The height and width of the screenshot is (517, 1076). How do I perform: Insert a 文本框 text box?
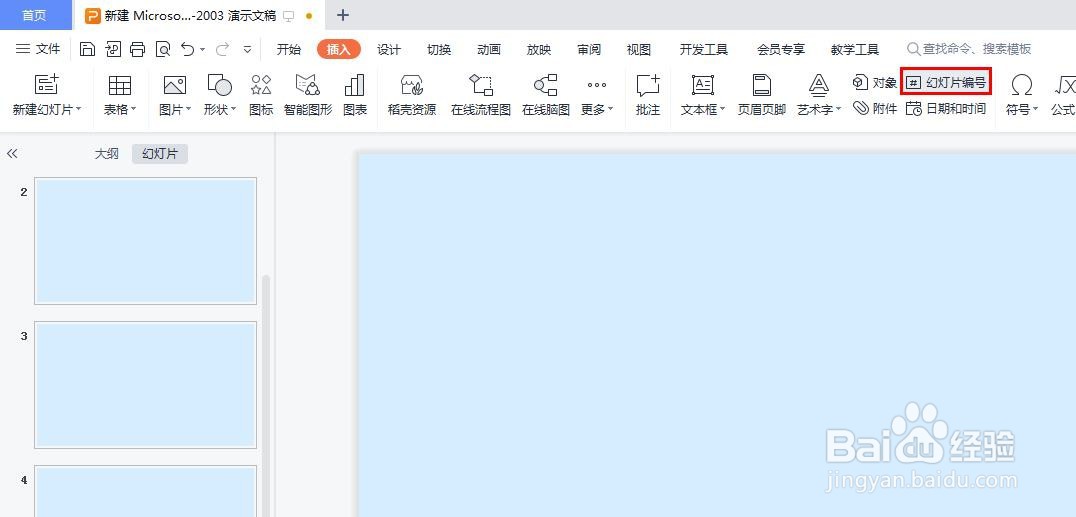pyautogui.click(x=703, y=95)
